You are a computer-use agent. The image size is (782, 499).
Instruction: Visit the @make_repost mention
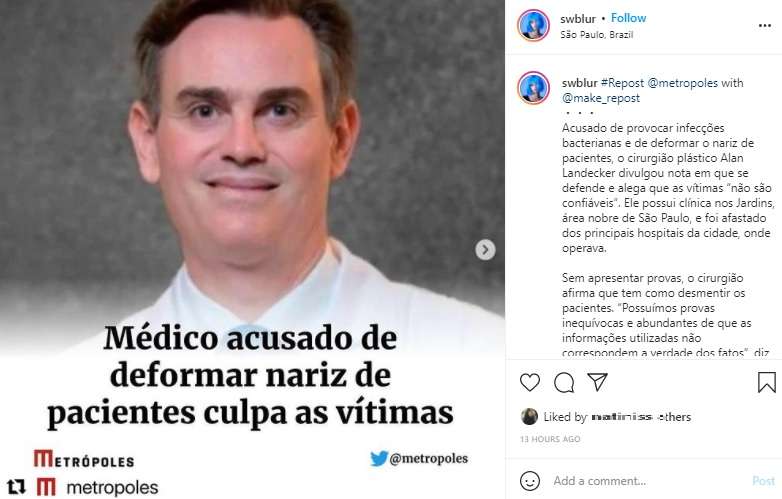click(601, 98)
